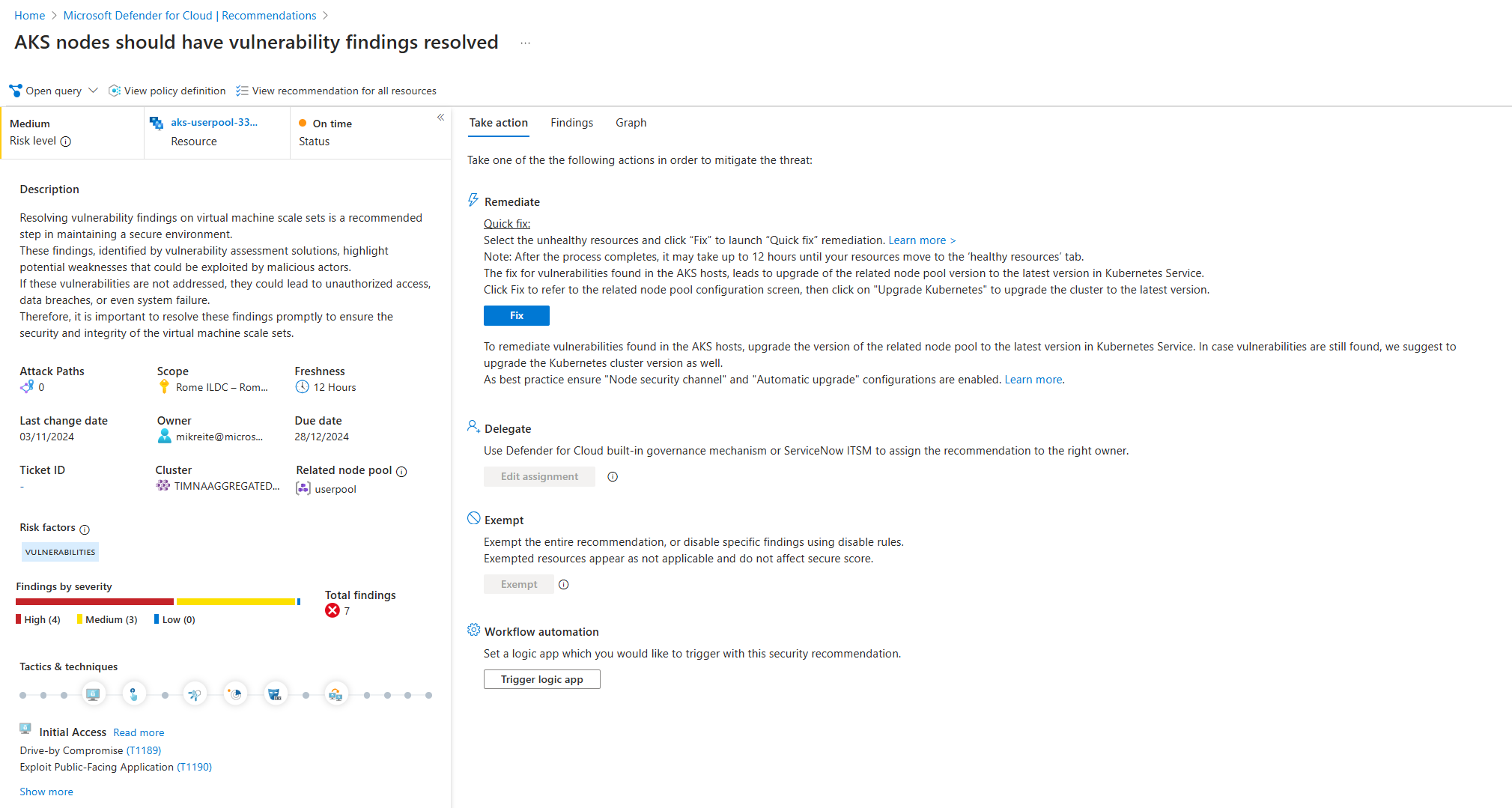Select the hand-pointer tactic icon in the timeline
The image size is (1512, 808).
click(133, 695)
